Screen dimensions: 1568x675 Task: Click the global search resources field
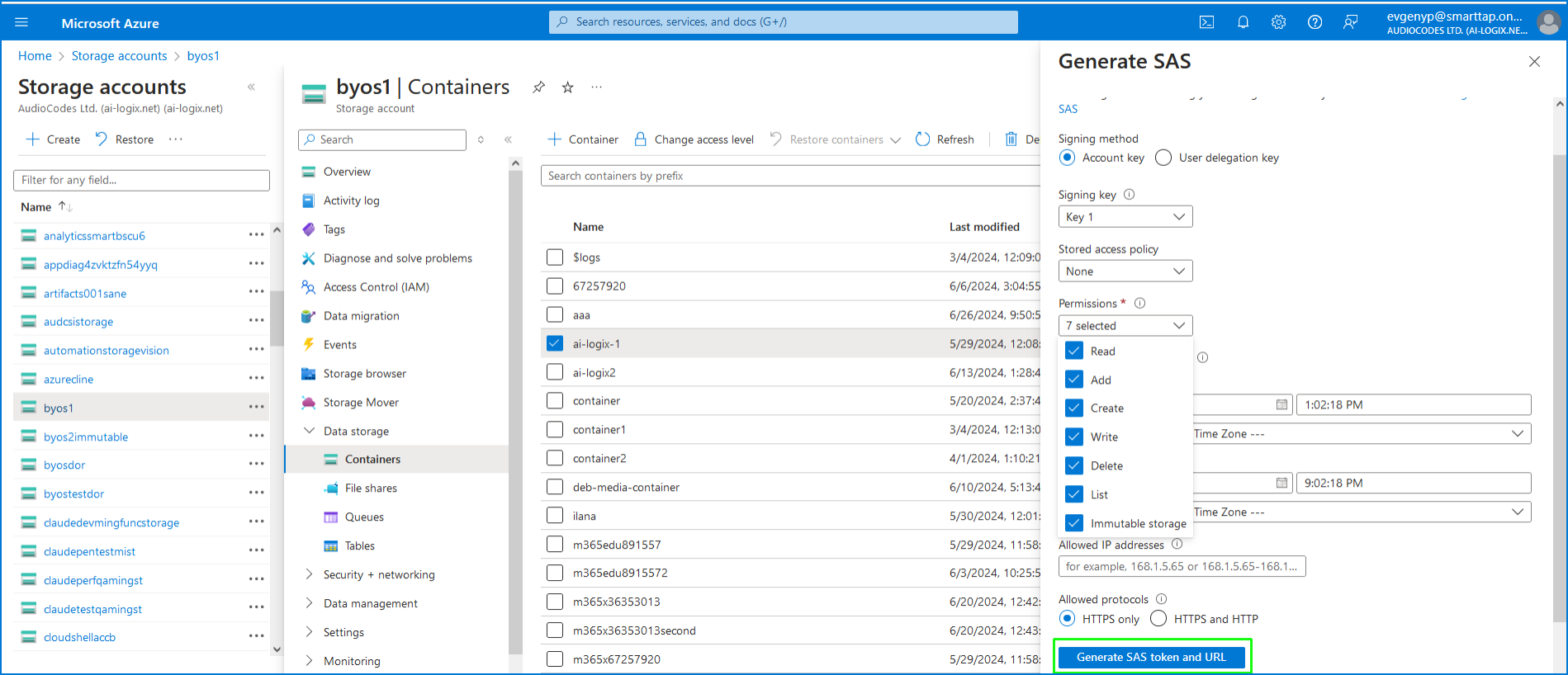[x=783, y=22]
